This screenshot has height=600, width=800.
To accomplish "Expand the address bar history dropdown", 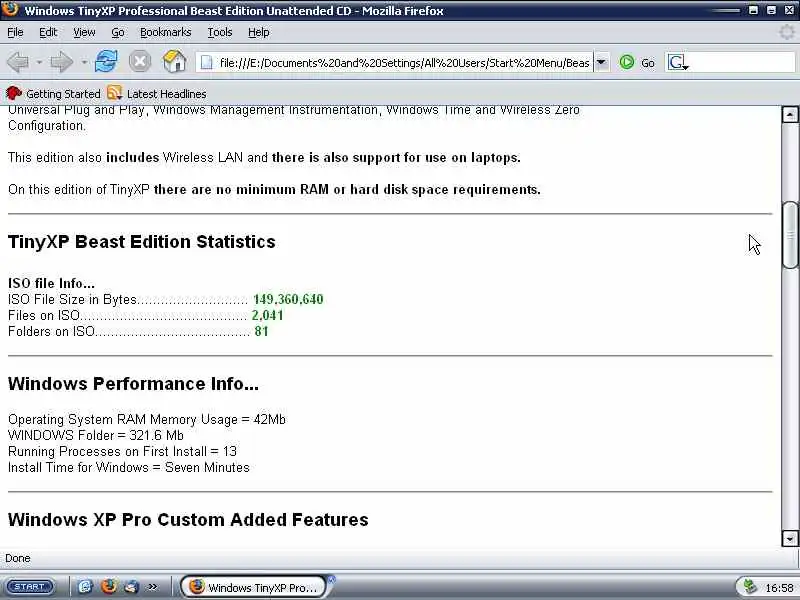I will (x=602, y=63).
